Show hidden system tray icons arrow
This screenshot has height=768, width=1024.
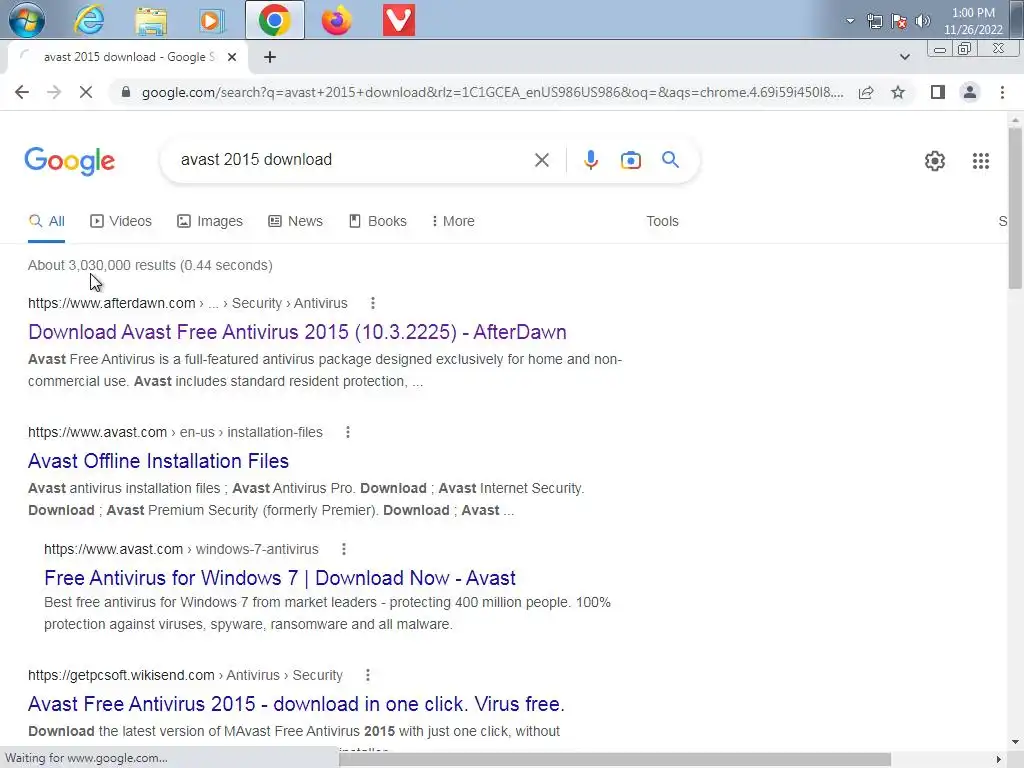(x=850, y=21)
